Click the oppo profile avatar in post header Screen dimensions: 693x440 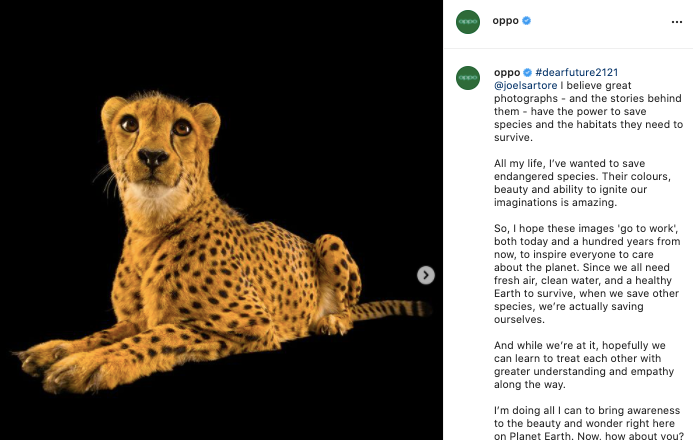pos(468,21)
